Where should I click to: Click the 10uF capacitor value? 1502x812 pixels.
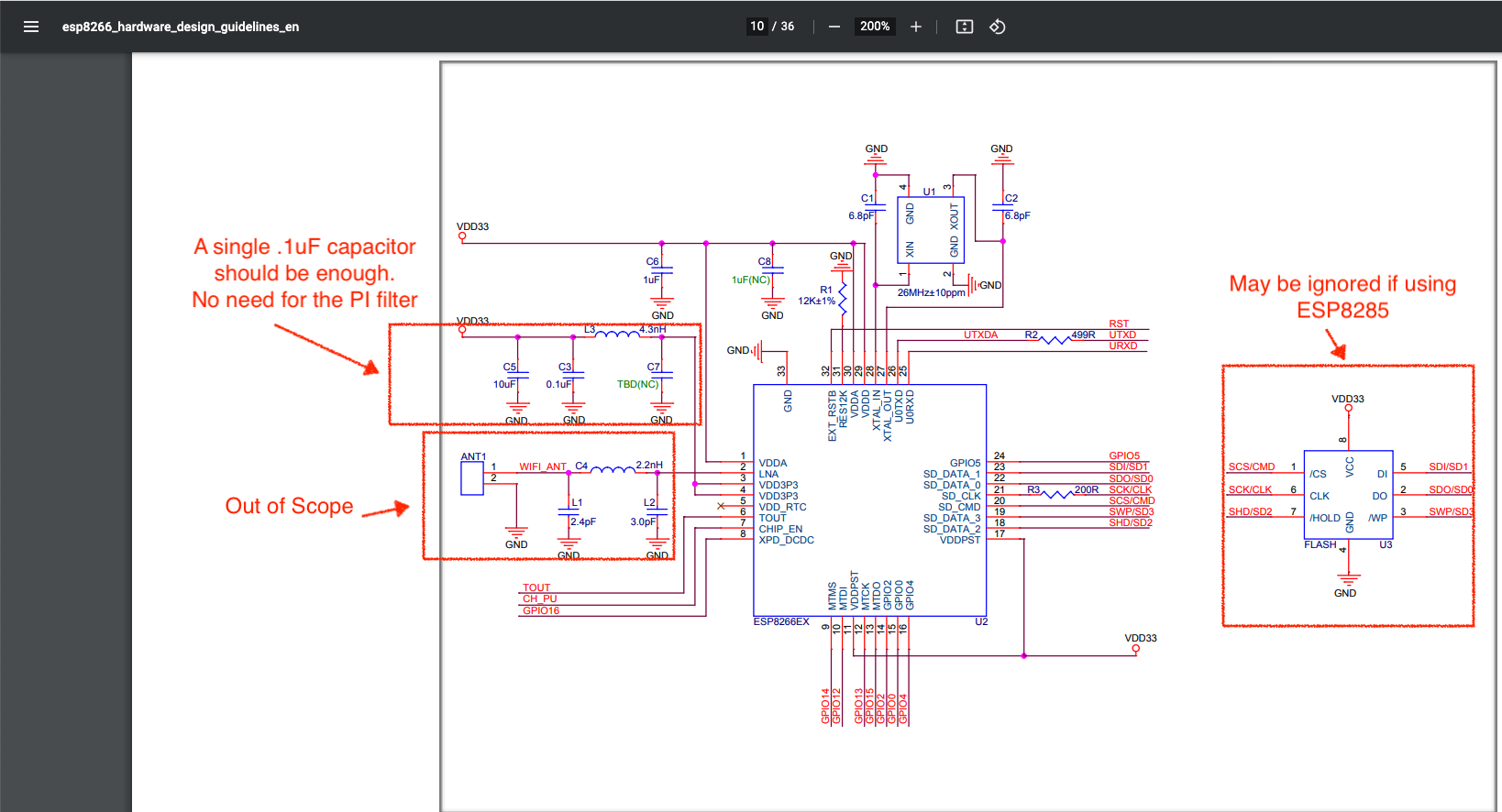coord(504,384)
